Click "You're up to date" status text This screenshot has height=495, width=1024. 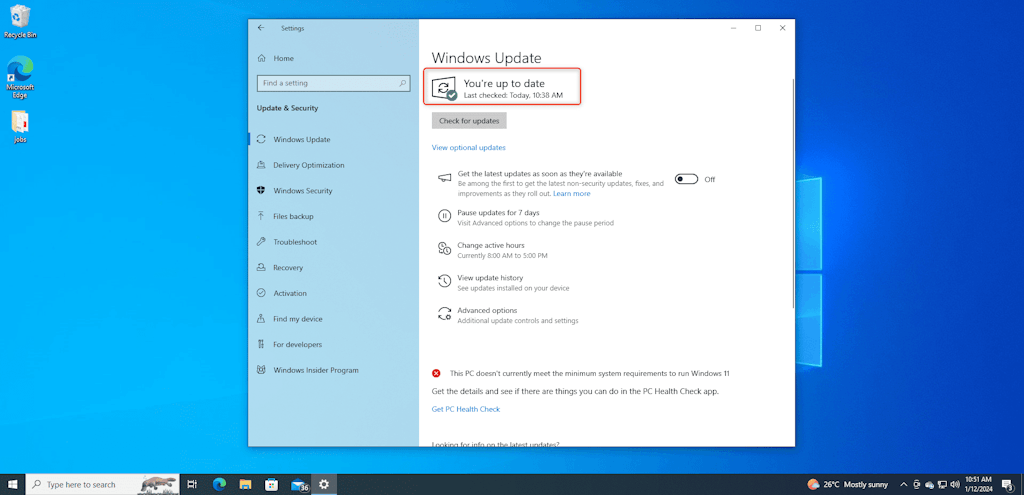click(x=504, y=84)
